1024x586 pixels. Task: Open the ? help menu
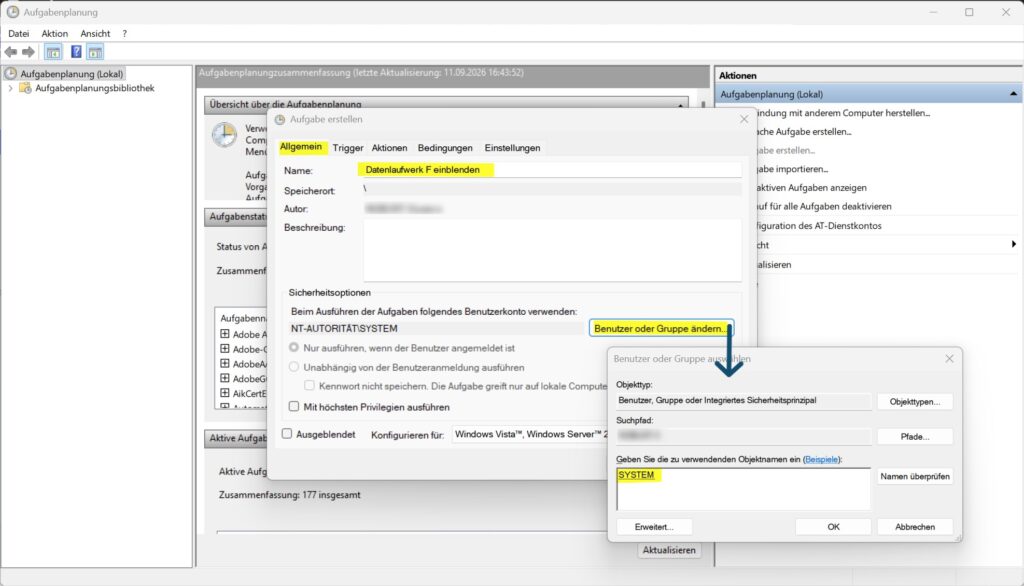coord(124,33)
